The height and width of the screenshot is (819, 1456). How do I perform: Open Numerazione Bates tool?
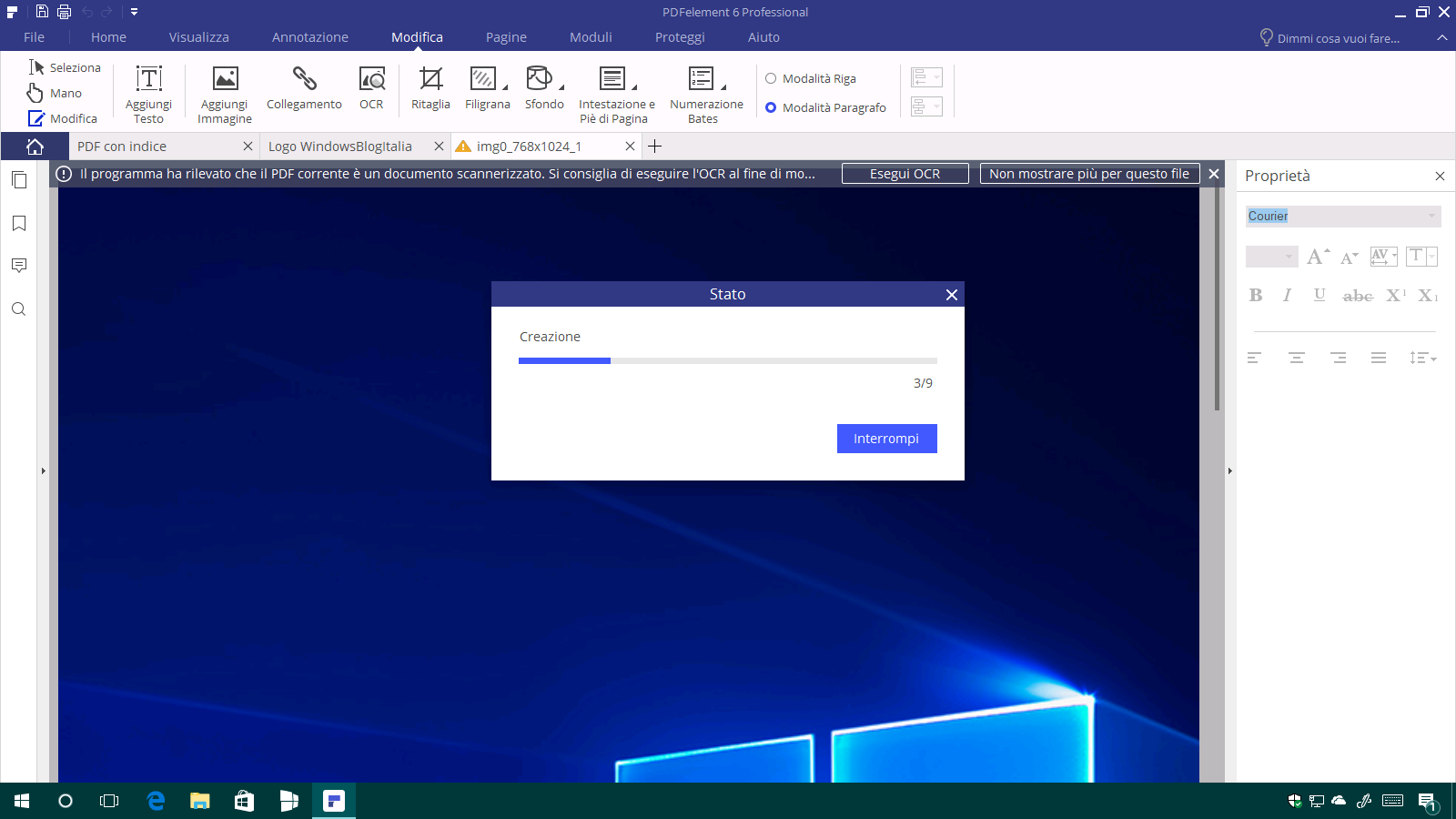click(706, 95)
